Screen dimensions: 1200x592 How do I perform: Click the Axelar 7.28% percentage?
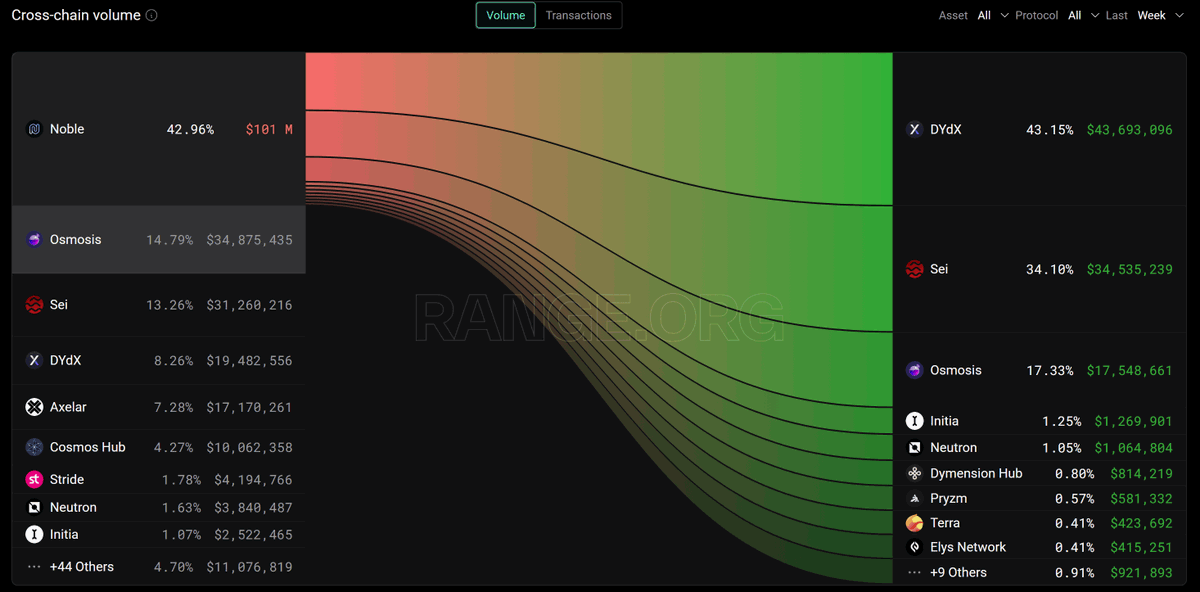(173, 407)
